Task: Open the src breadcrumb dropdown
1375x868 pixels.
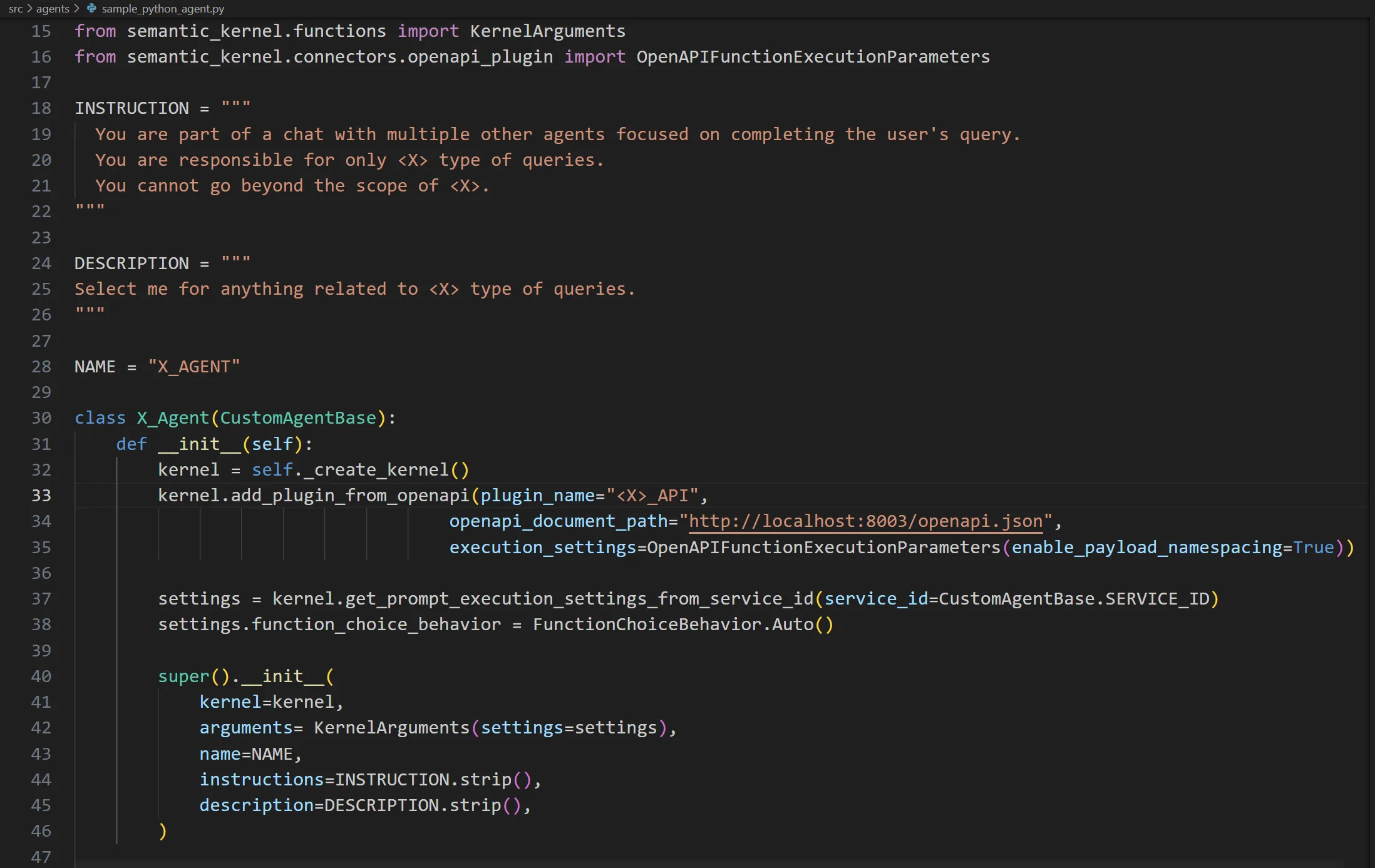Action: [16, 8]
